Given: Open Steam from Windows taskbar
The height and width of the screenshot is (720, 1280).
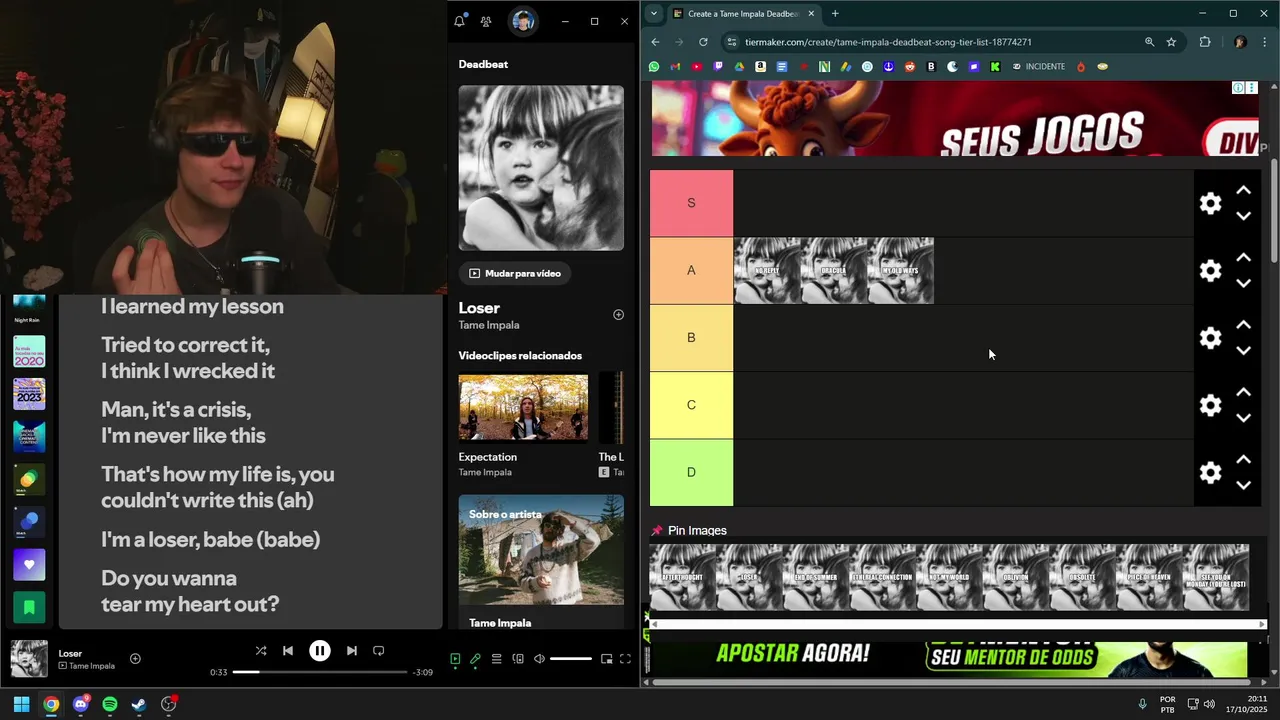Looking at the screenshot, I should [x=139, y=704].
